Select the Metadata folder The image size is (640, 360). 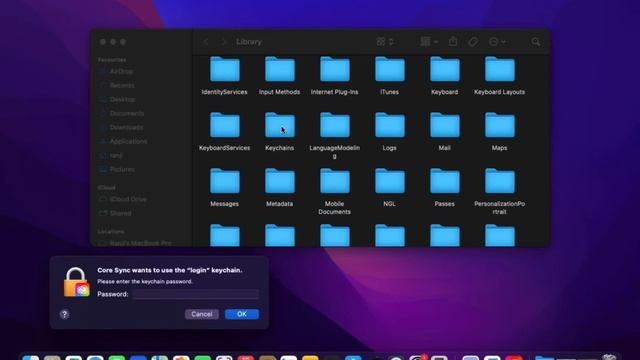coord(280,188)
